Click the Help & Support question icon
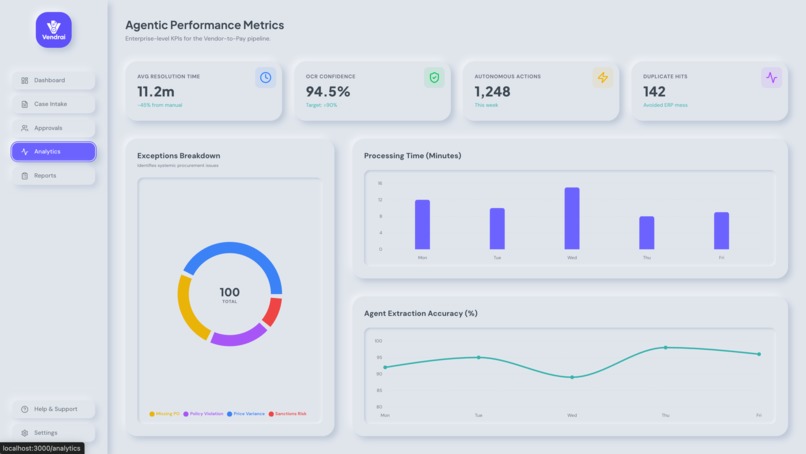This screenshot has height=454, width=806. (25, 409)
